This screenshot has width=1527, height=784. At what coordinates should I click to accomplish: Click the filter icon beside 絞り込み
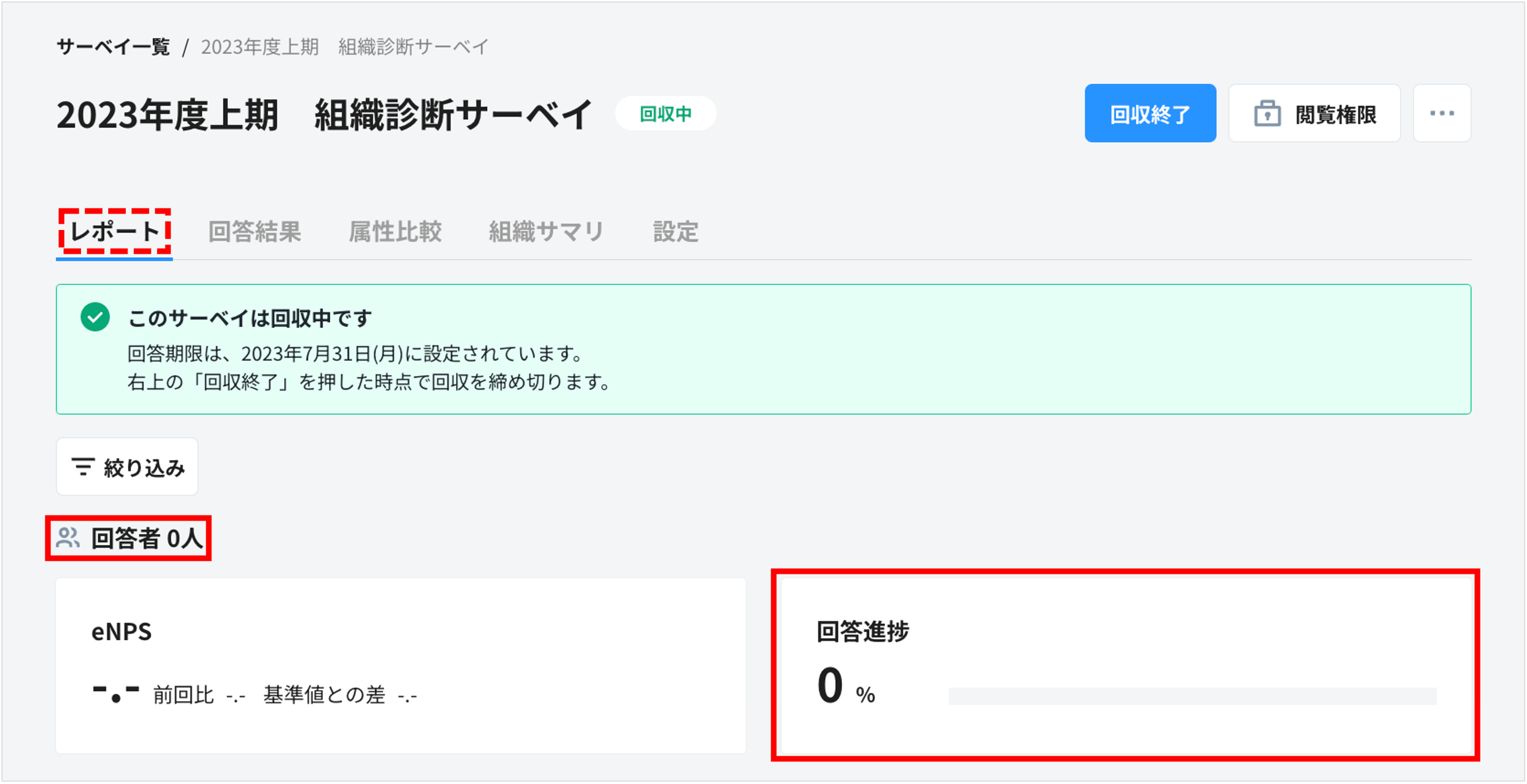coord(84,466)
